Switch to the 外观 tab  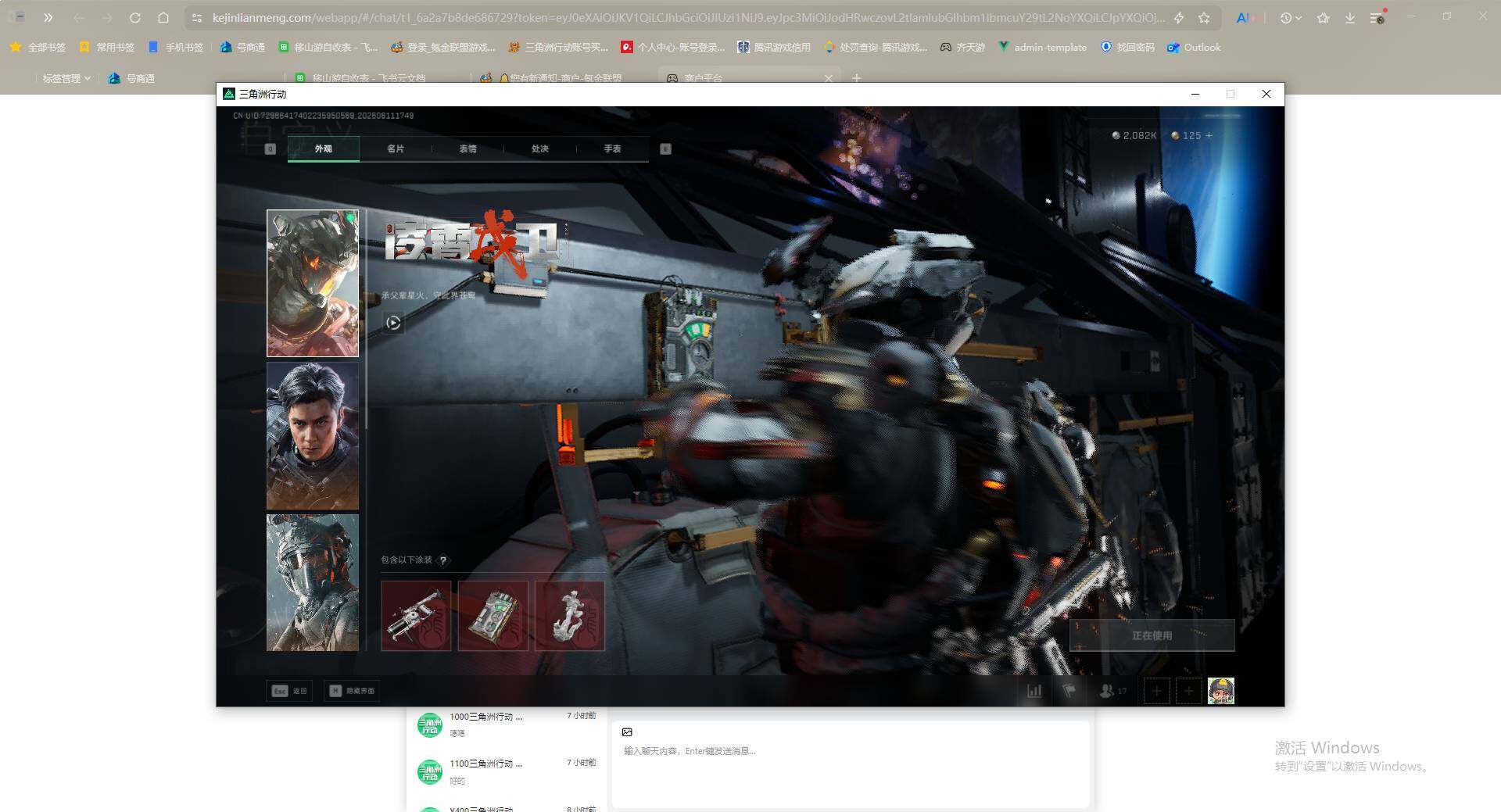pyautogui.click(x=324, y=148)
